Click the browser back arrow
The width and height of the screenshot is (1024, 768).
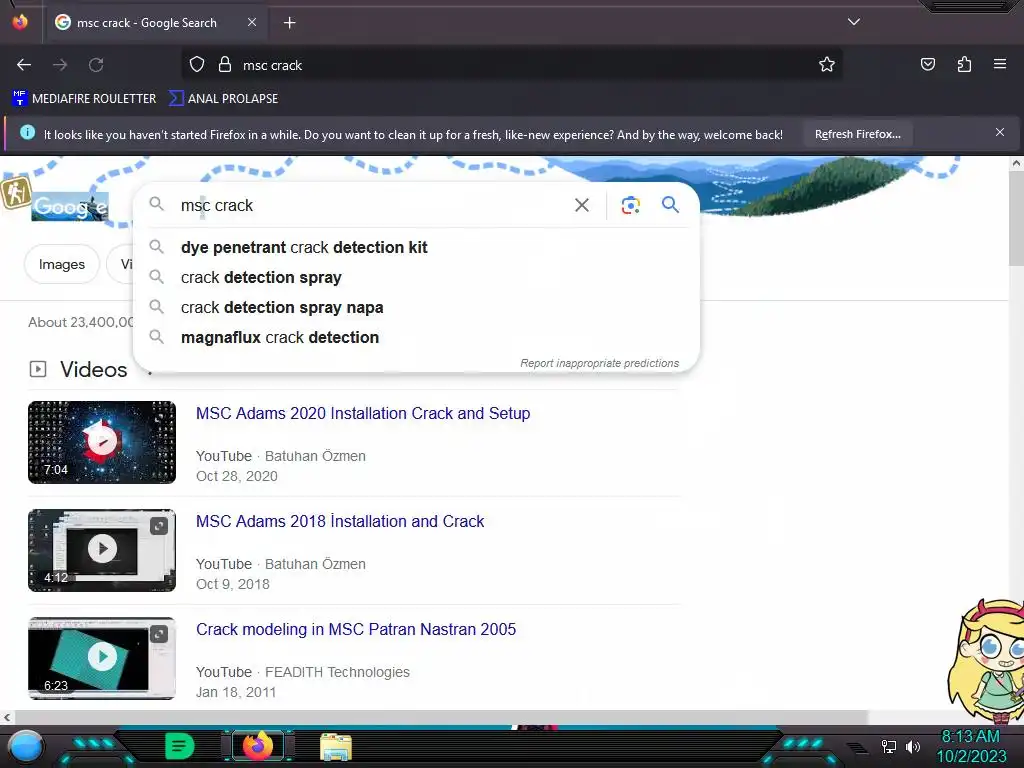(x=24, y=65)
